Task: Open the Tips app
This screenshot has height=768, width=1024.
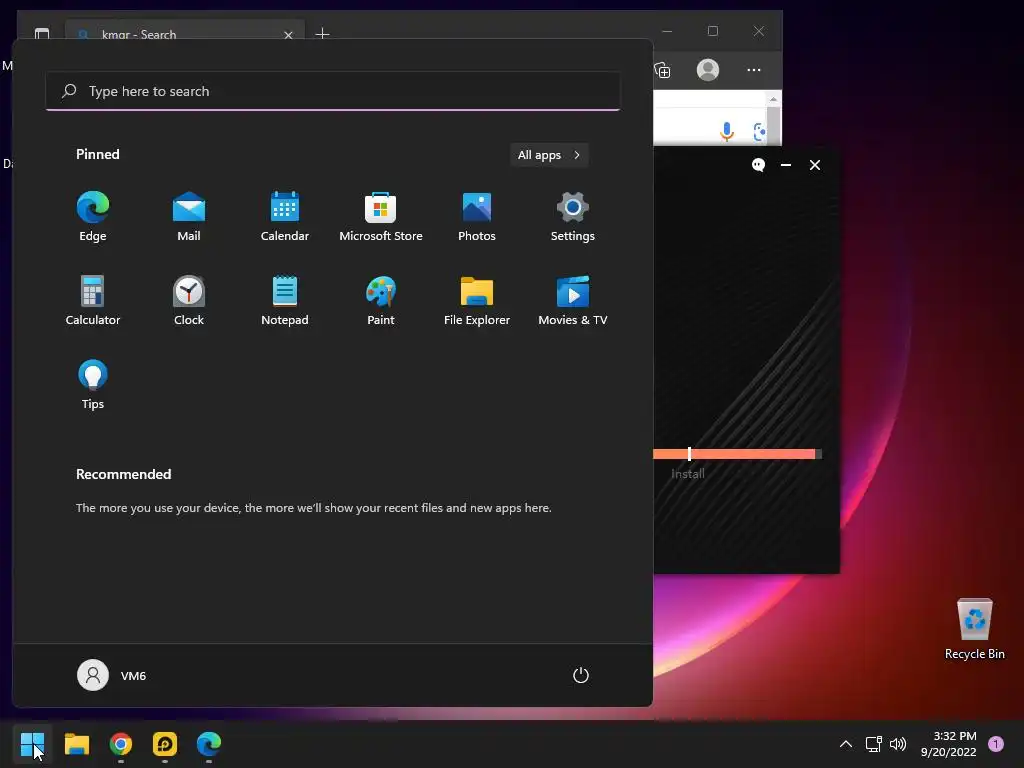Action: pyautogui.click(x=93, y=384)
